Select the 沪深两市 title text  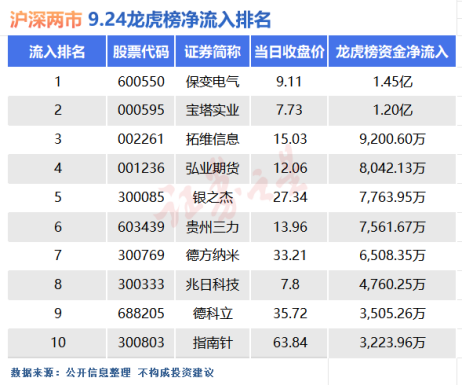coord(46,19)
